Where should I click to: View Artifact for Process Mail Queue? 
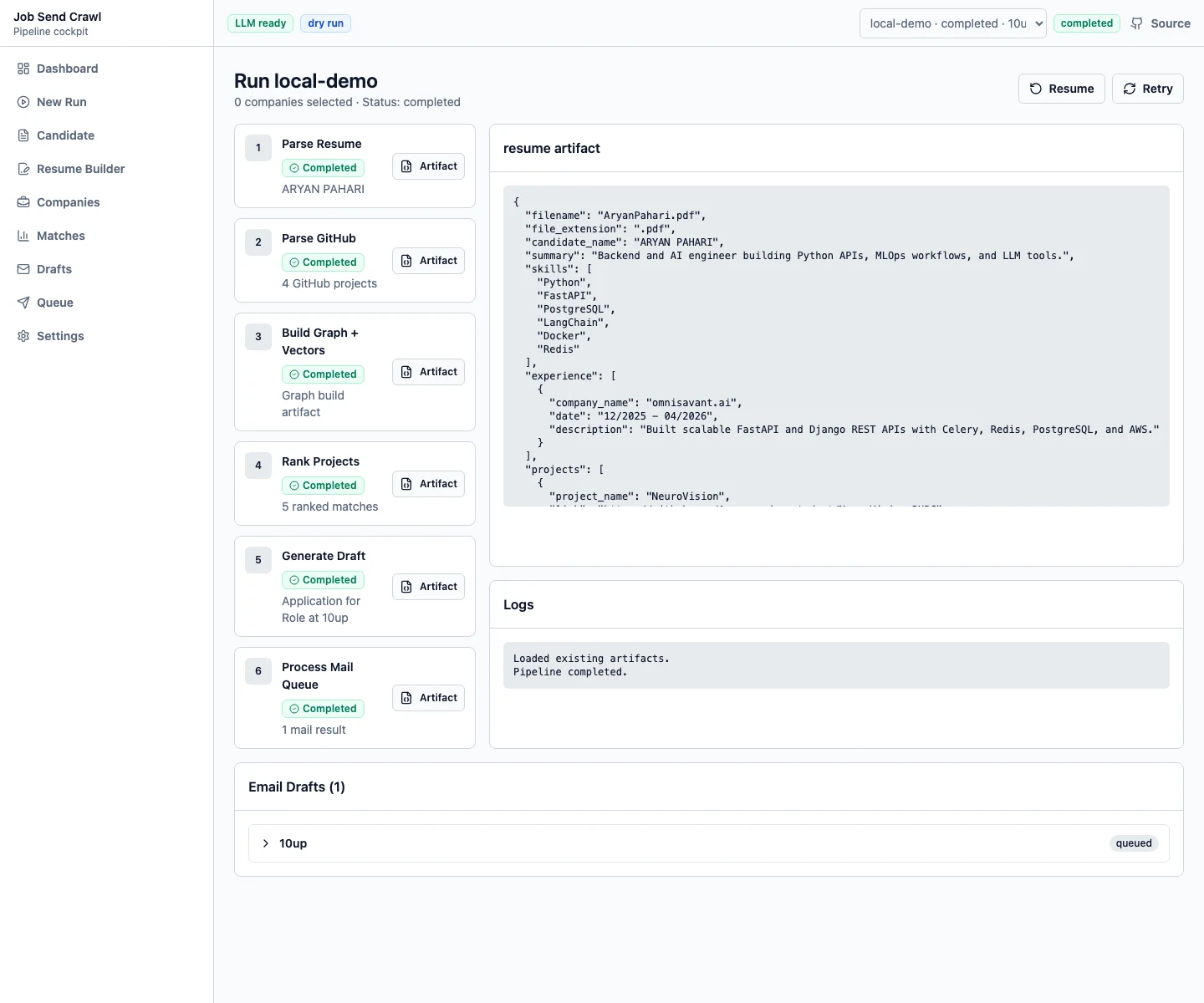pos(428,698)
